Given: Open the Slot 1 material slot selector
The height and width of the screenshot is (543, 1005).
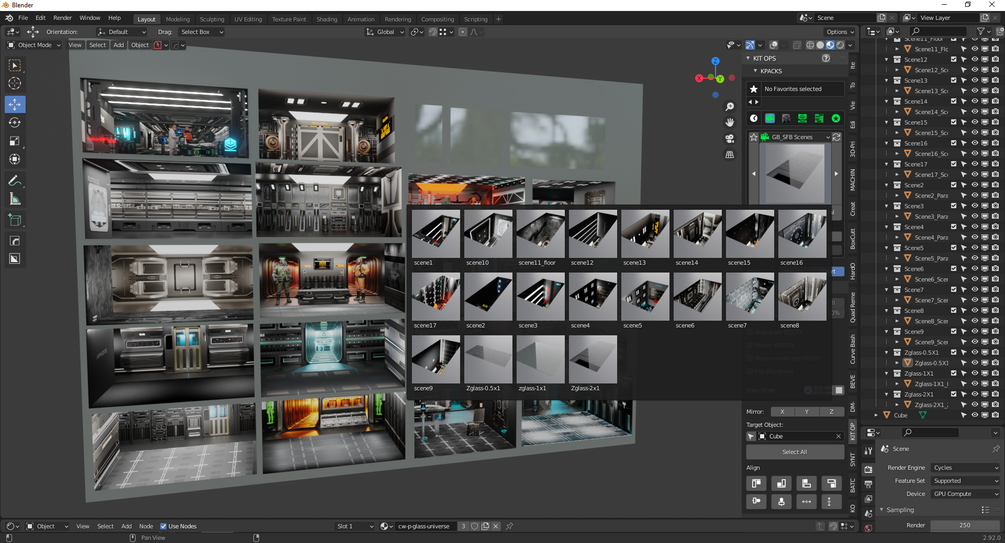Looking at the screenshot, I should [x=355, y=526].
